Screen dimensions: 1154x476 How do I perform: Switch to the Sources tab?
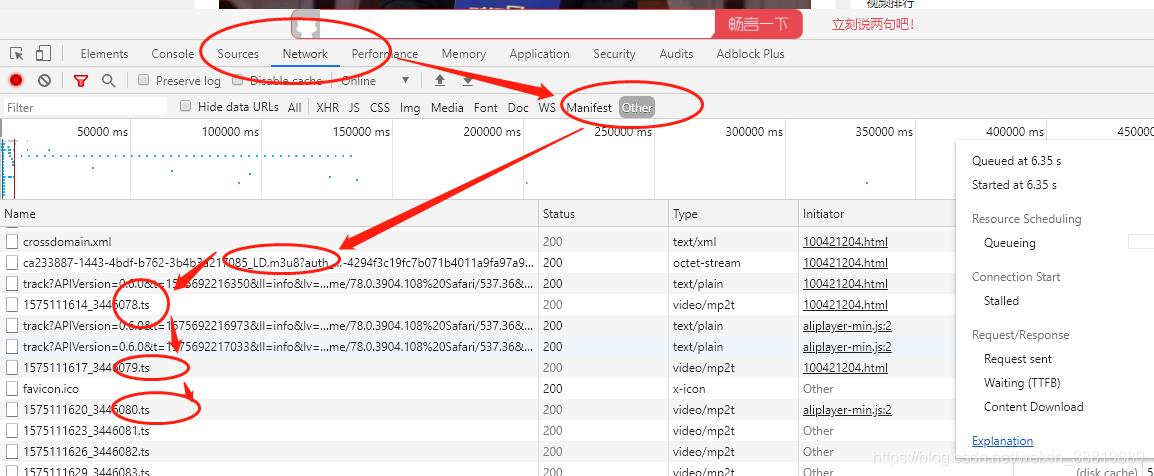click(238, 54)
